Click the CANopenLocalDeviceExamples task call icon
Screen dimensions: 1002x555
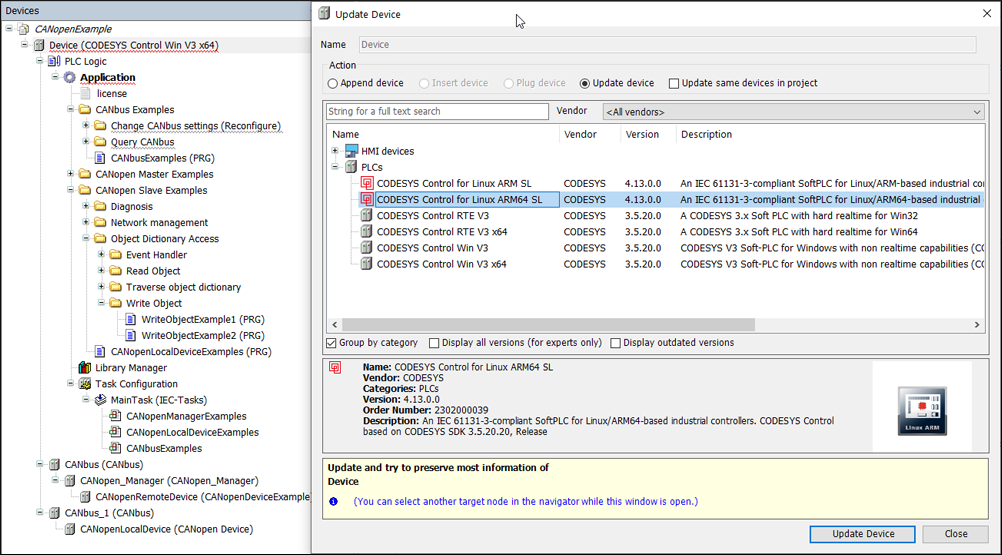click(115, 432)
